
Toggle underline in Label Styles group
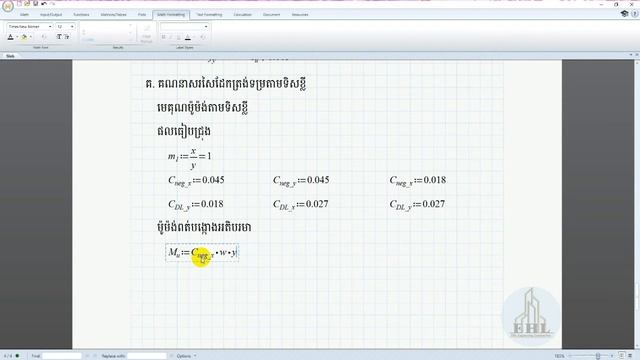tap(178, 37)
